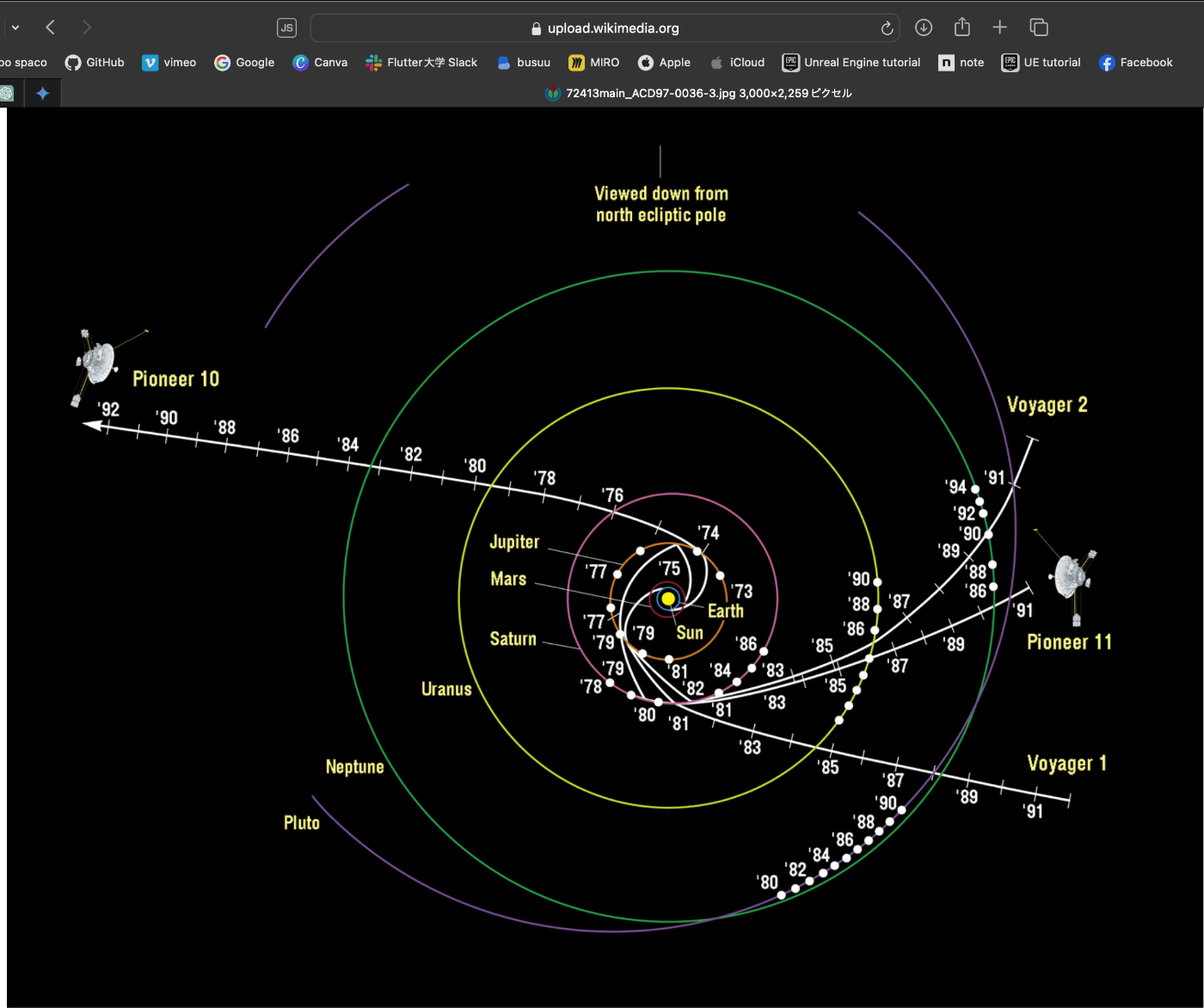Open the GitHub bookmark

(95, 62)
